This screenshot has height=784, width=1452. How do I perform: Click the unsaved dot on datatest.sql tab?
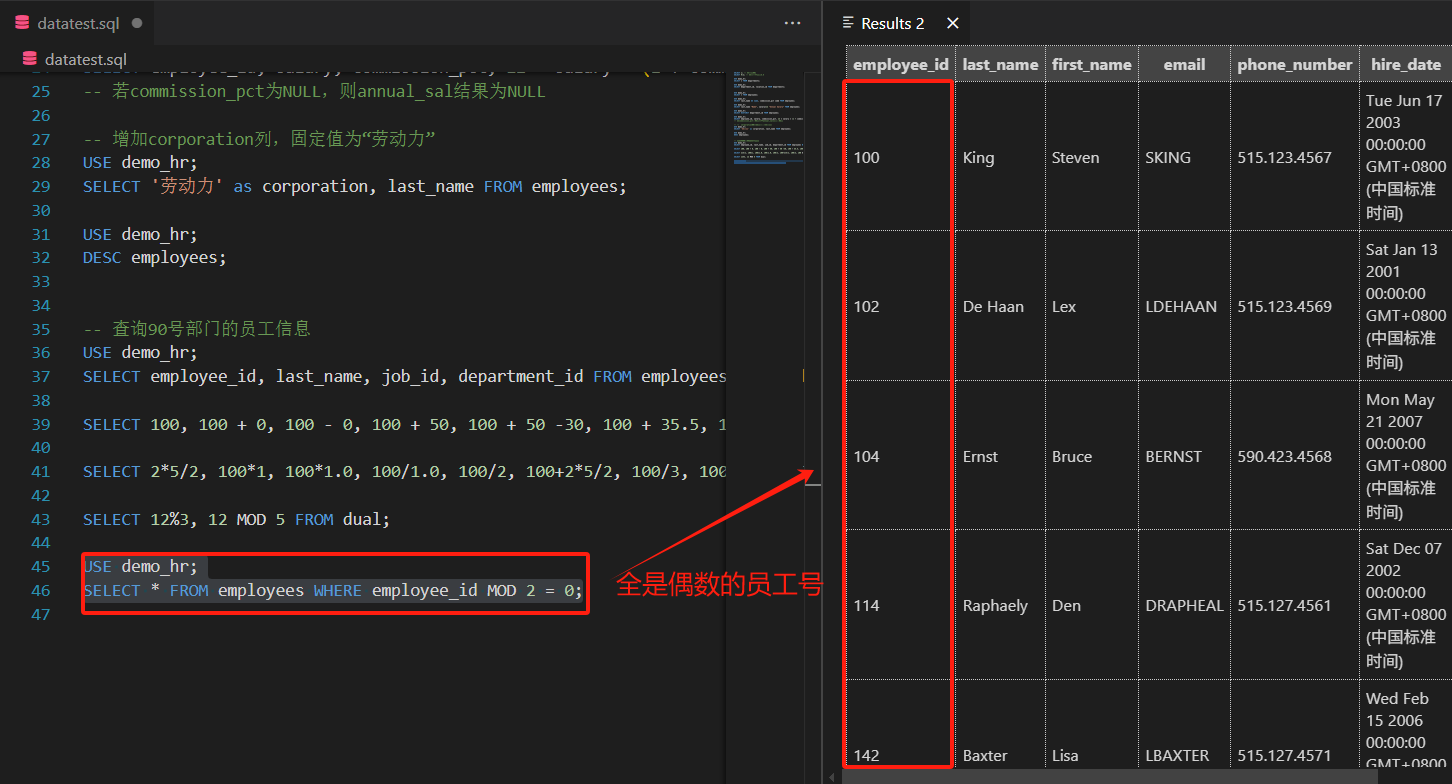pos(136,23)
